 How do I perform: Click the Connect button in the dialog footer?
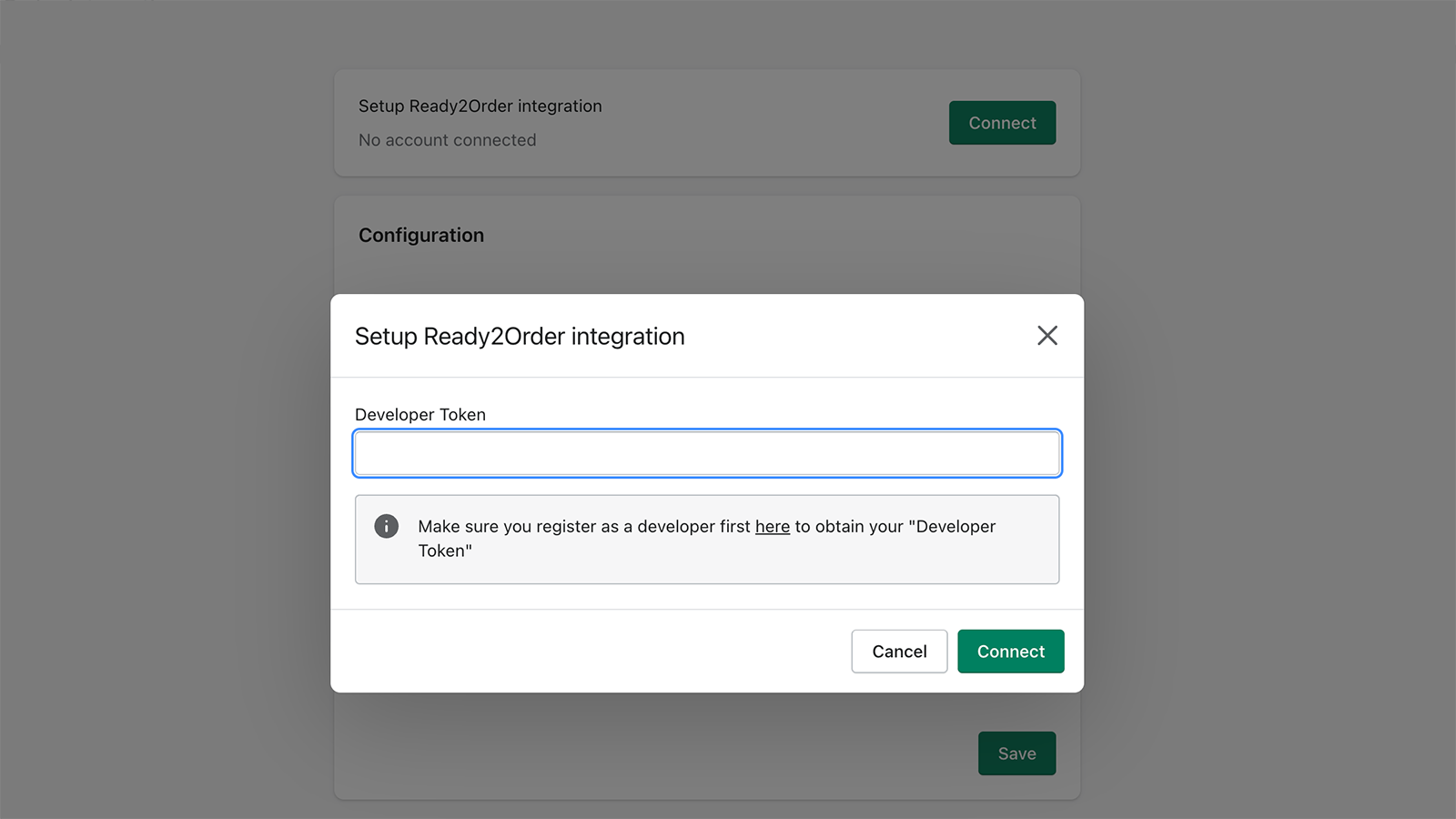[x=1010, y=652]
